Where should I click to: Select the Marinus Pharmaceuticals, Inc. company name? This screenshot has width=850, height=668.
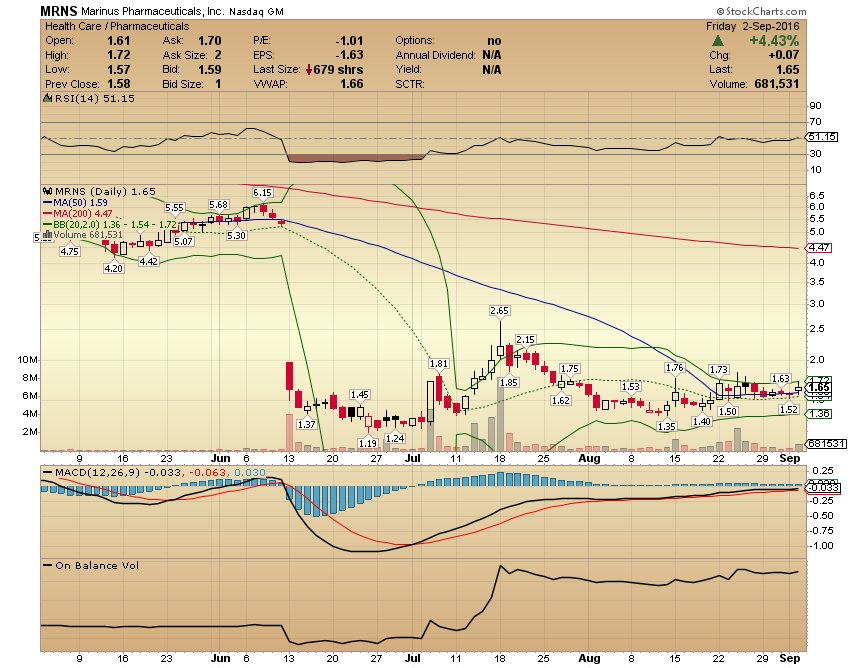click(x=152, y=11)
